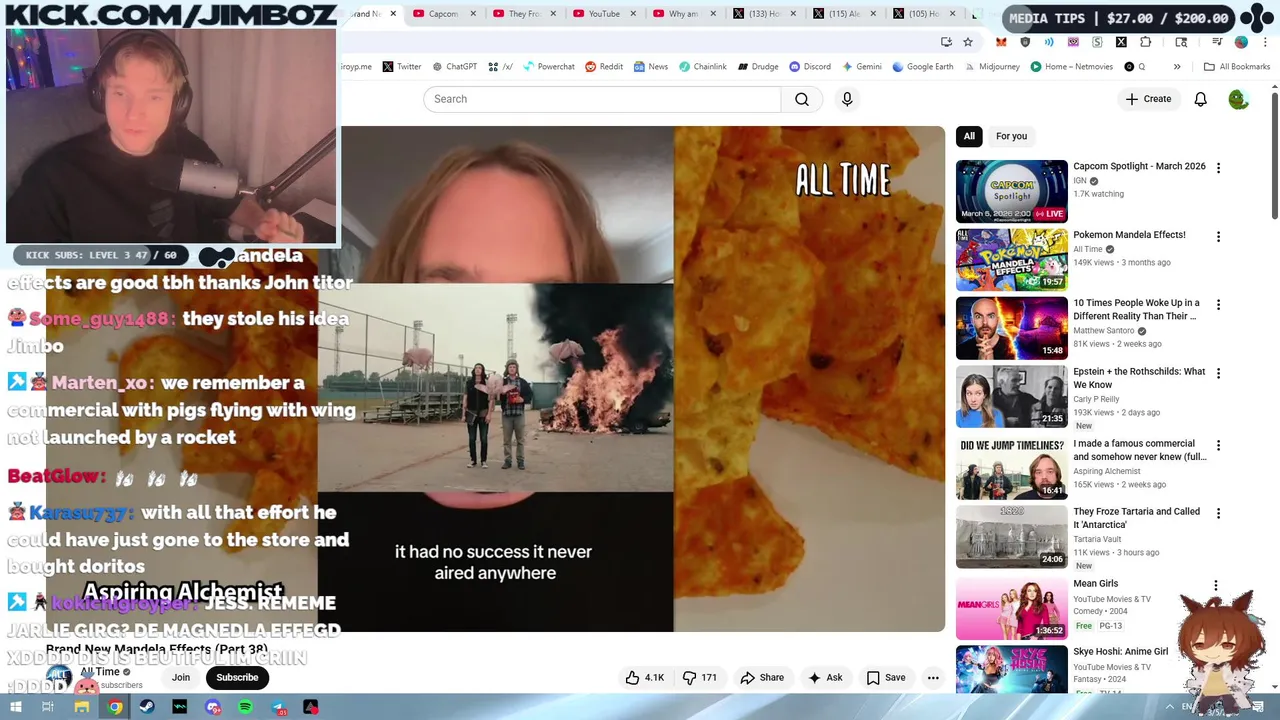
Task: Click the Ask button
Action: (825, 677)
